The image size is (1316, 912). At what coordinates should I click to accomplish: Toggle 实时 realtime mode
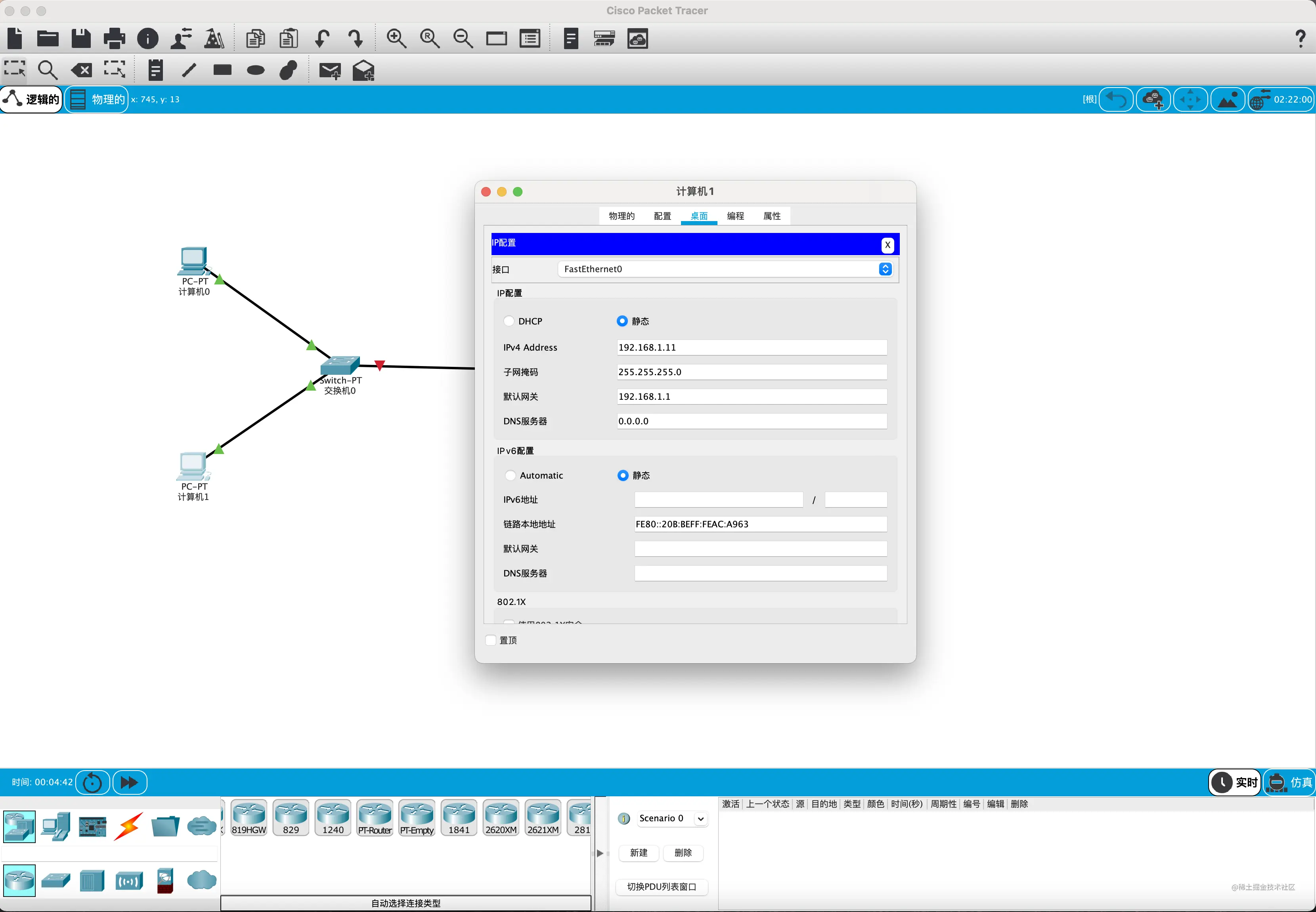[1235, 782]
